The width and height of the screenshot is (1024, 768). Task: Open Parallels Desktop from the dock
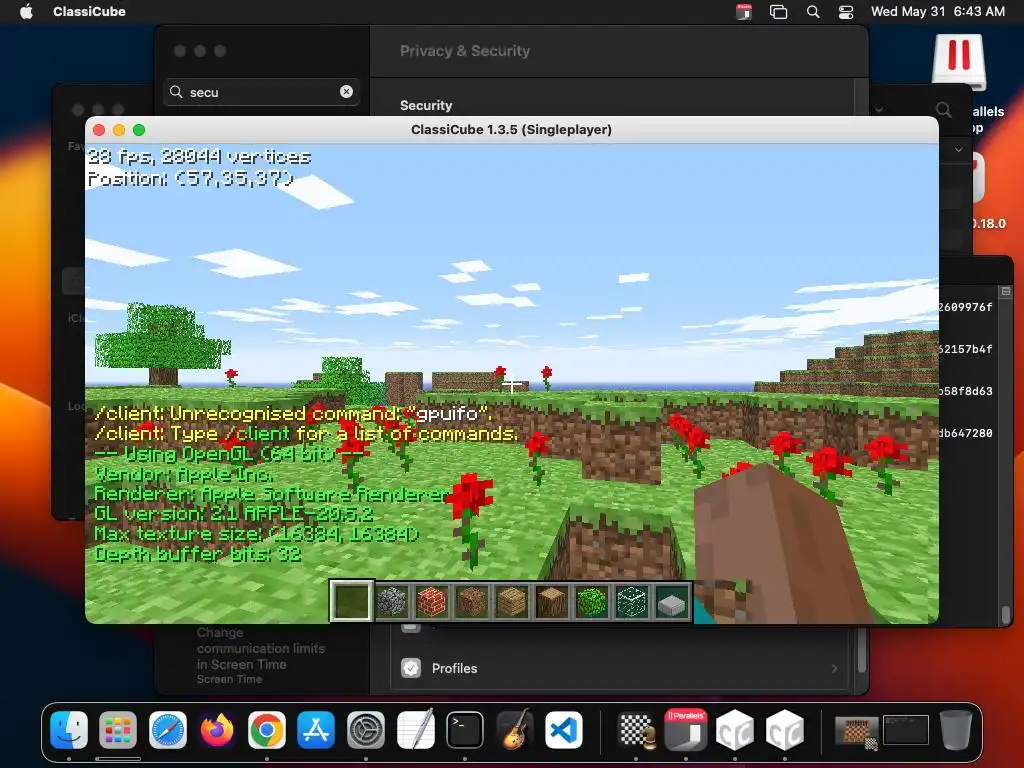click(686, 729)
